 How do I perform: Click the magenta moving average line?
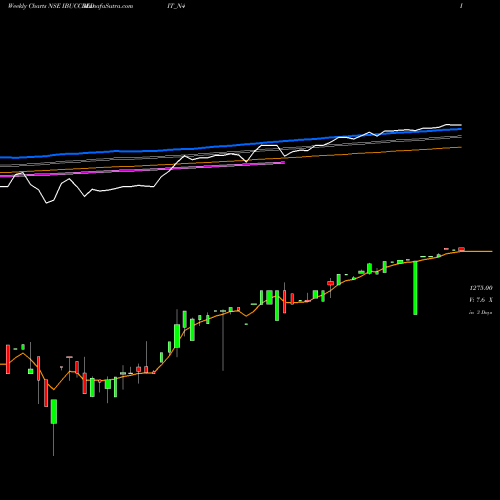tap(143, 170)
